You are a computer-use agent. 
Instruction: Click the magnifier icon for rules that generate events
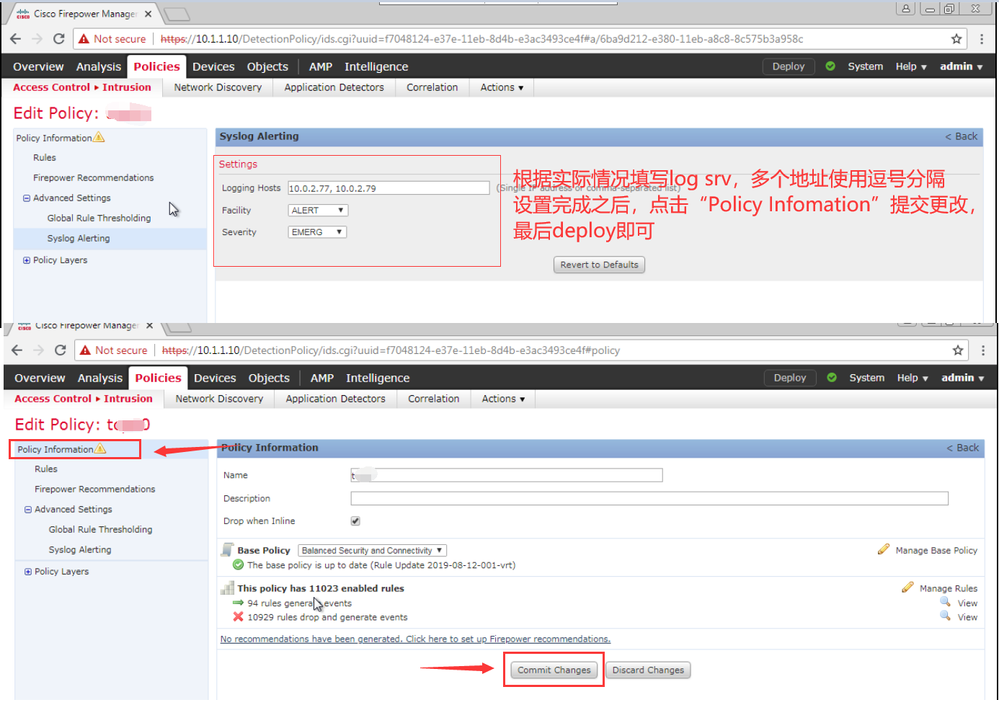[x=945, y=602]
